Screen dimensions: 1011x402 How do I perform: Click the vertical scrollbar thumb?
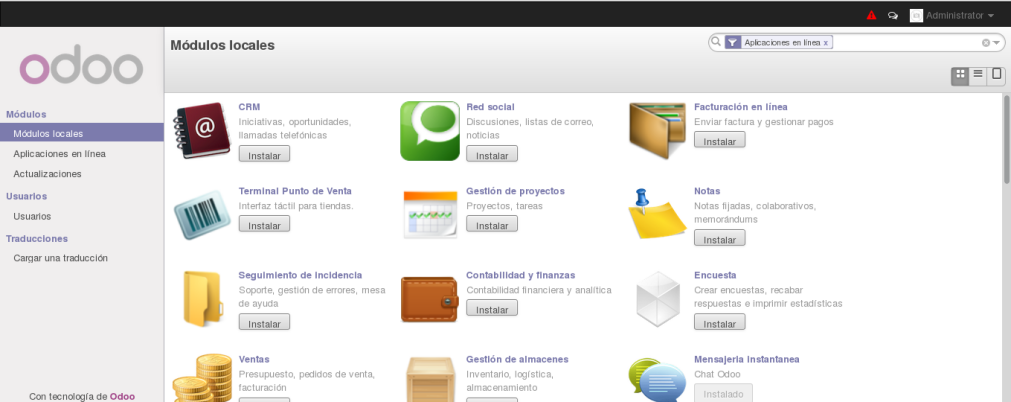point(1006,137)
